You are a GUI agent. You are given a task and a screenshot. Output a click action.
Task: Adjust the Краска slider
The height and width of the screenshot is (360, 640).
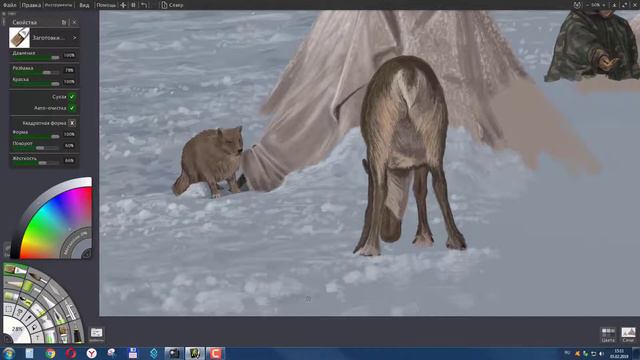coord(36,84)
